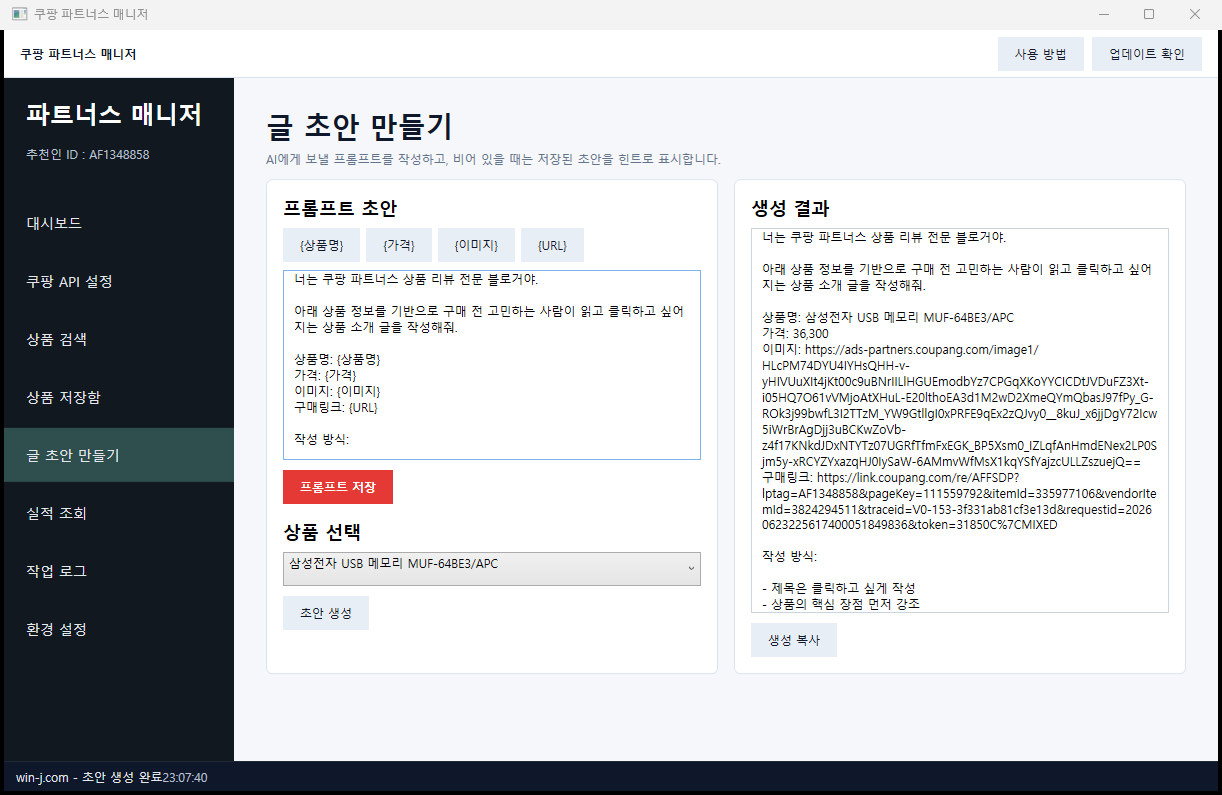Screen dimensions: 1222x795
Task: Open the 상품 선택 product dropdown
Action: [x=492, y=569]
